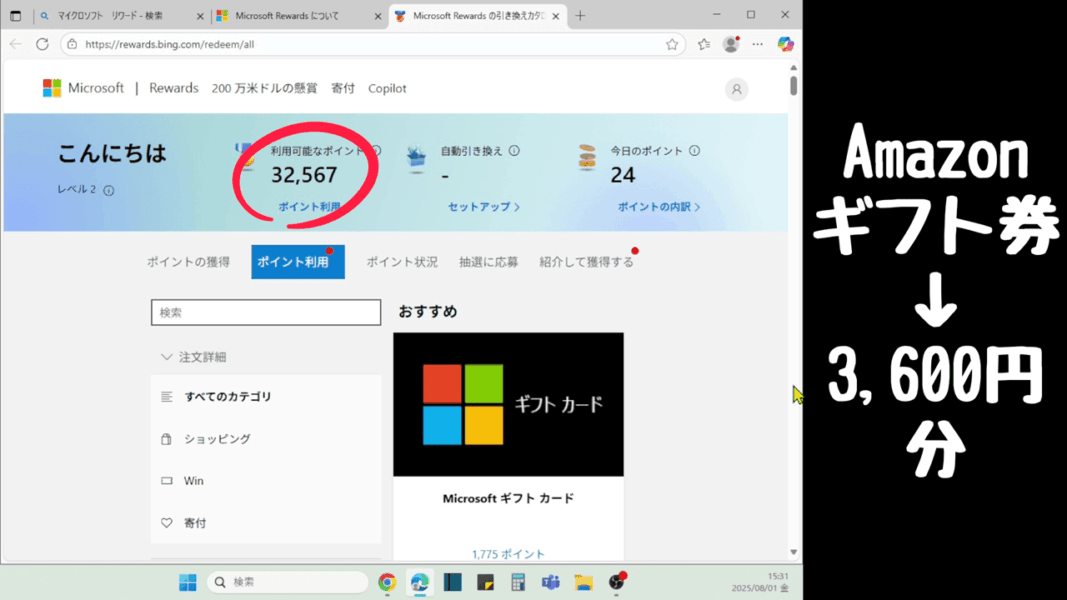Open the 抽選に応募 tab

[489, 261]
